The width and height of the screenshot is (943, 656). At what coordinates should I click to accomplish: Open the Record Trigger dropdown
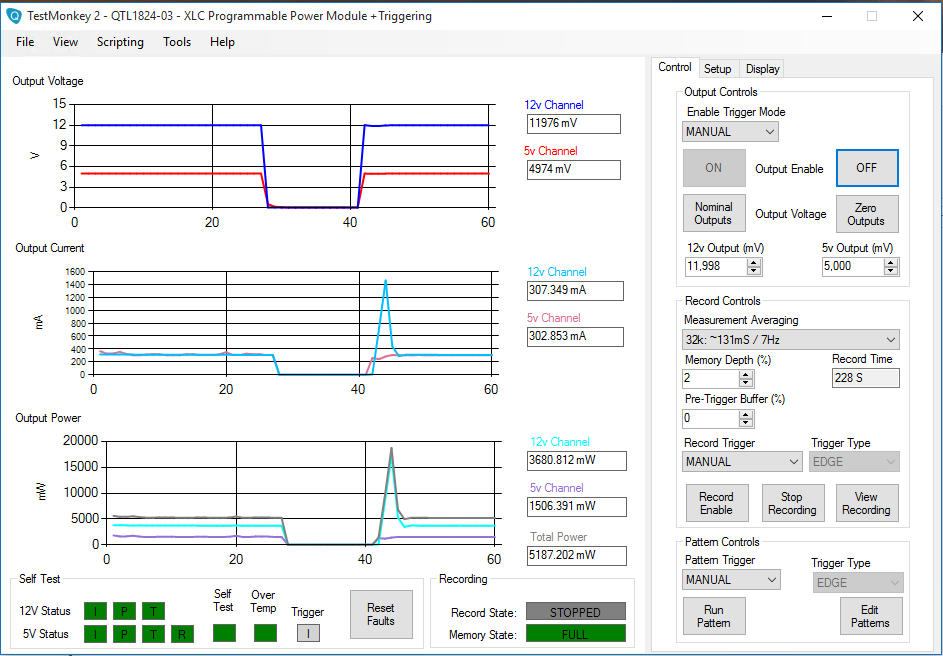742,462
